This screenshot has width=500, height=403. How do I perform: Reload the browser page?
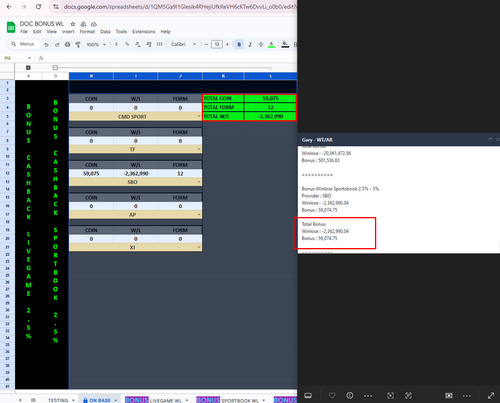(38, 7)
